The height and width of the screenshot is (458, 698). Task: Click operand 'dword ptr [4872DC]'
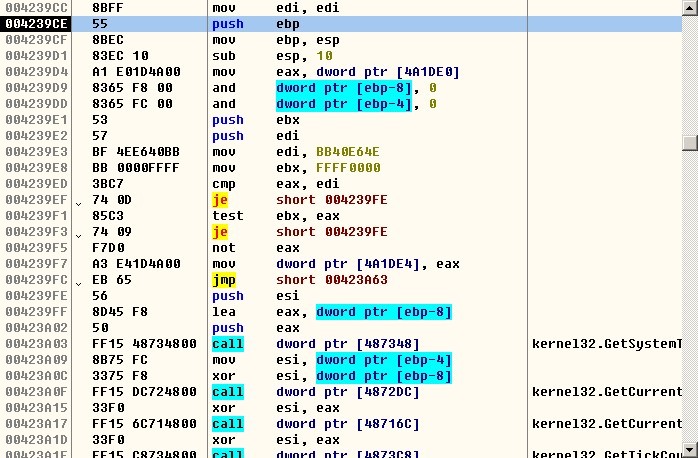[x=348, y=392]
